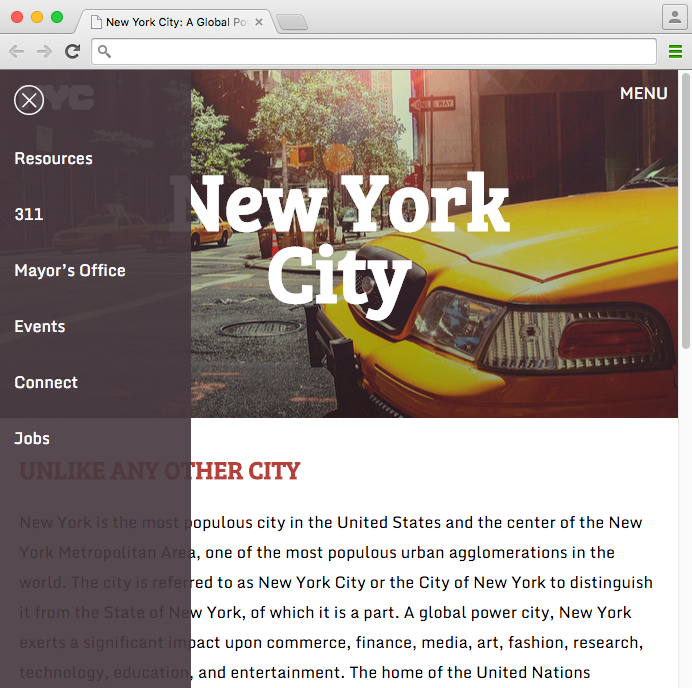This screenshot has width=692, height=688.
Task: Focus the browser address bar
Action: [x=380, y=52]
